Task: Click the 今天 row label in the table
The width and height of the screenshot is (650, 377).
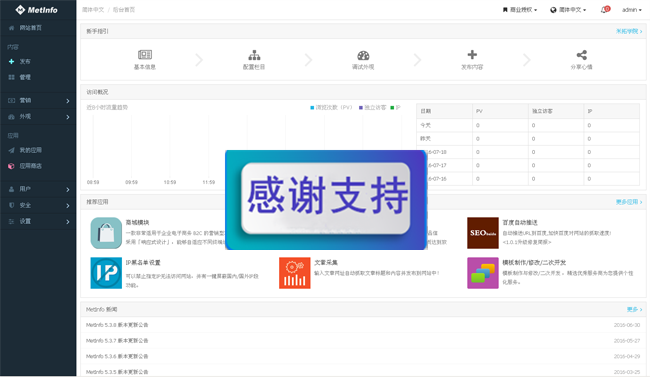Action: tap(426, 125)
